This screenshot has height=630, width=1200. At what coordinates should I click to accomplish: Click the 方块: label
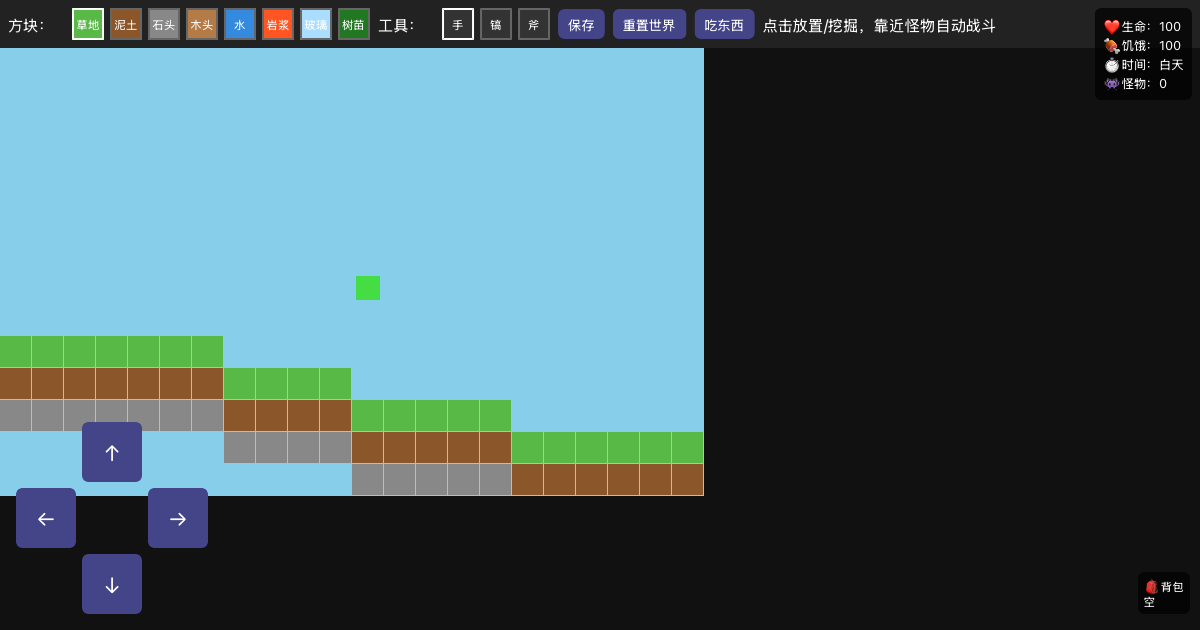click(x=26, y=25)
